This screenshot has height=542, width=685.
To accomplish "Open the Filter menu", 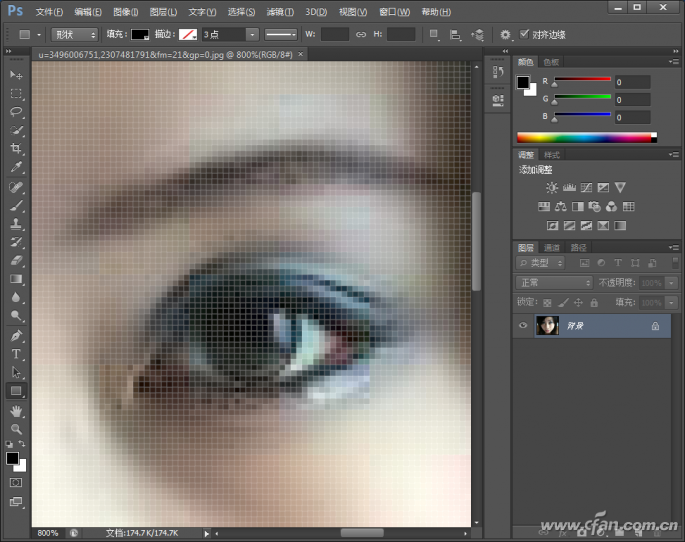I will pyautogui.click(x=280, y=12).
